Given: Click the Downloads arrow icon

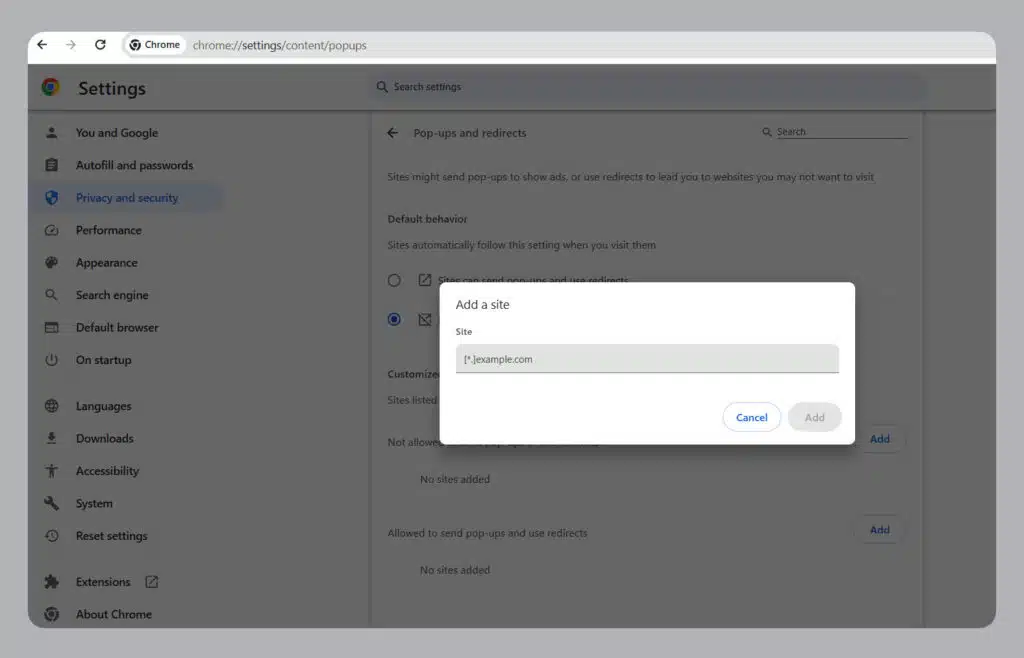Looking at the screenshot, I should pyautogui.click(x=52, y=439).
